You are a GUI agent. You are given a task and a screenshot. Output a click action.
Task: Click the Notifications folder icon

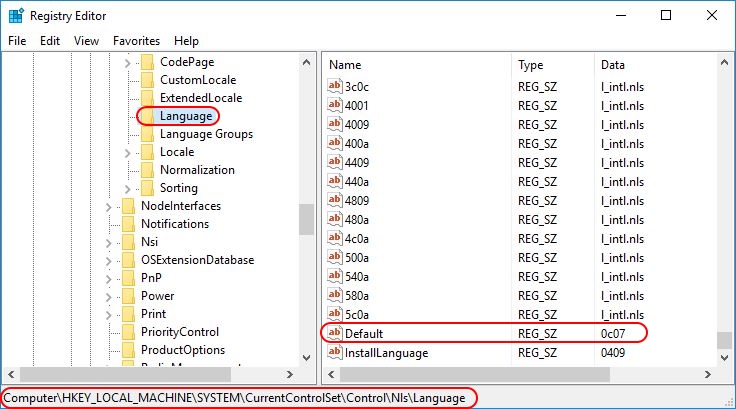pos(129,224)
